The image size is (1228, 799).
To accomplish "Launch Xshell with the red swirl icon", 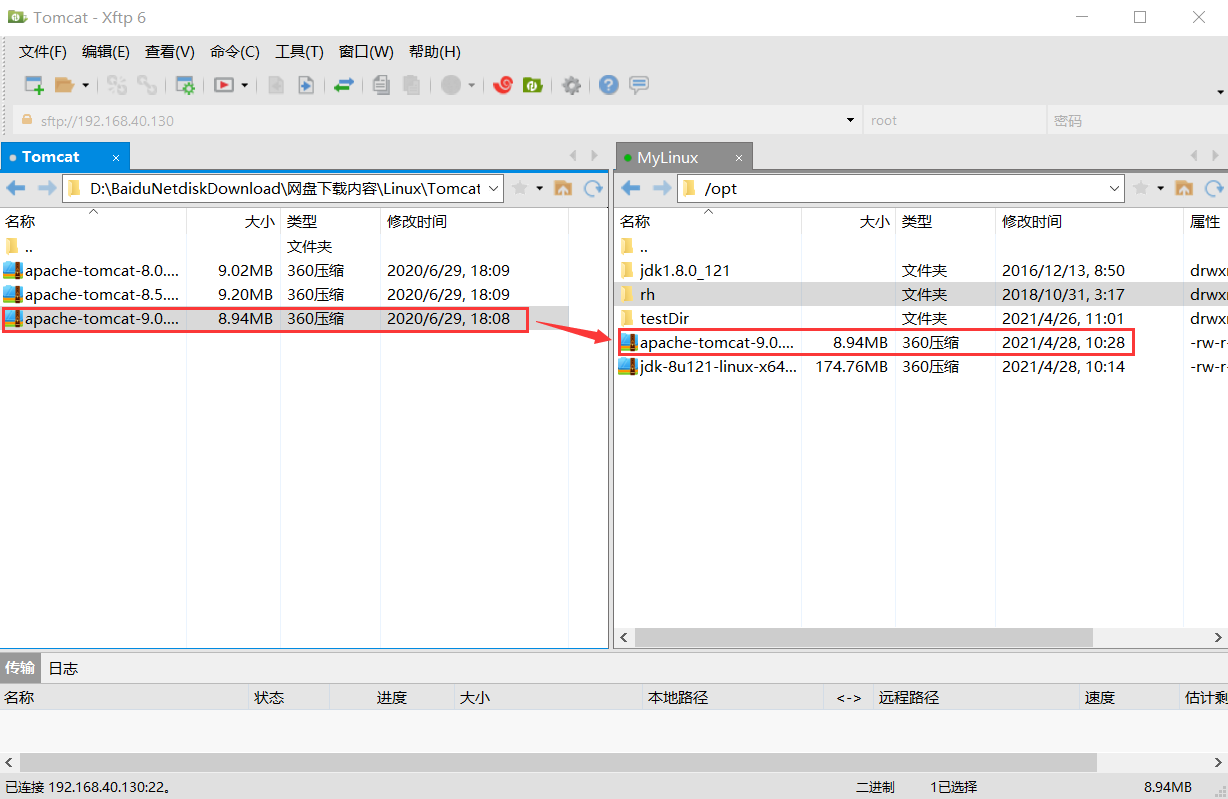I will coord(503,85).
